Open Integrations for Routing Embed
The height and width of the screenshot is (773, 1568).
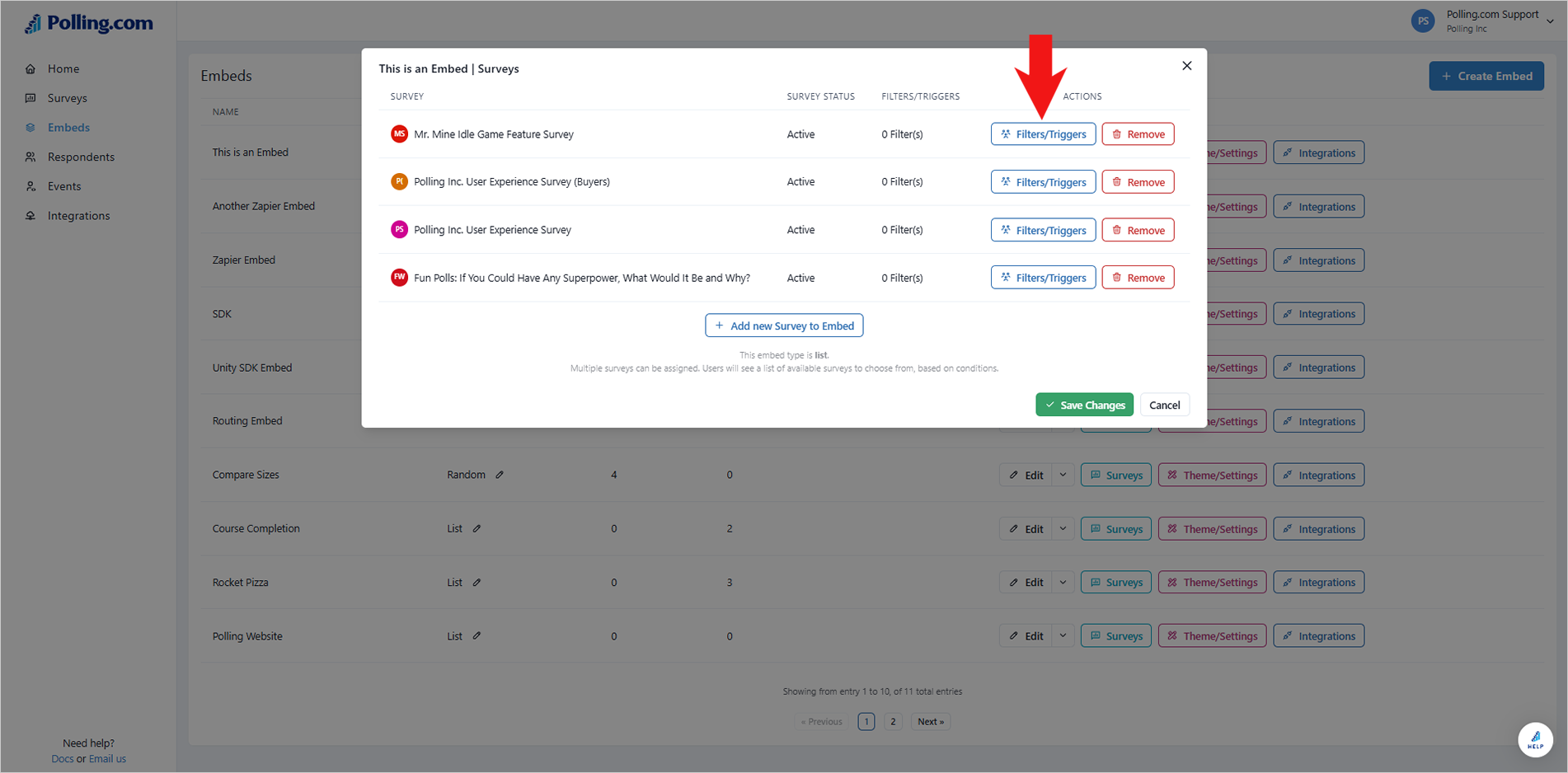pos(1318,421)
